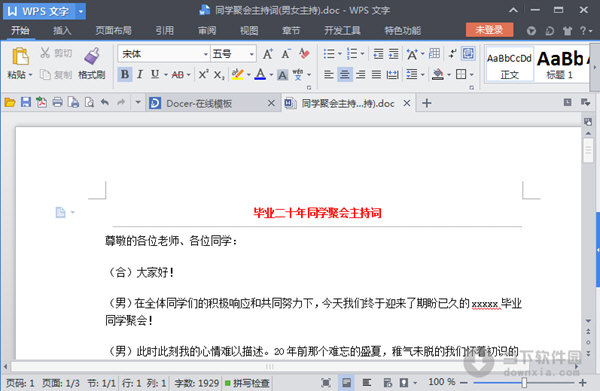Open the 引用 ribbon tab
Image resolution: width=600 pixels, height=391 pixels.
pos(165,30)
